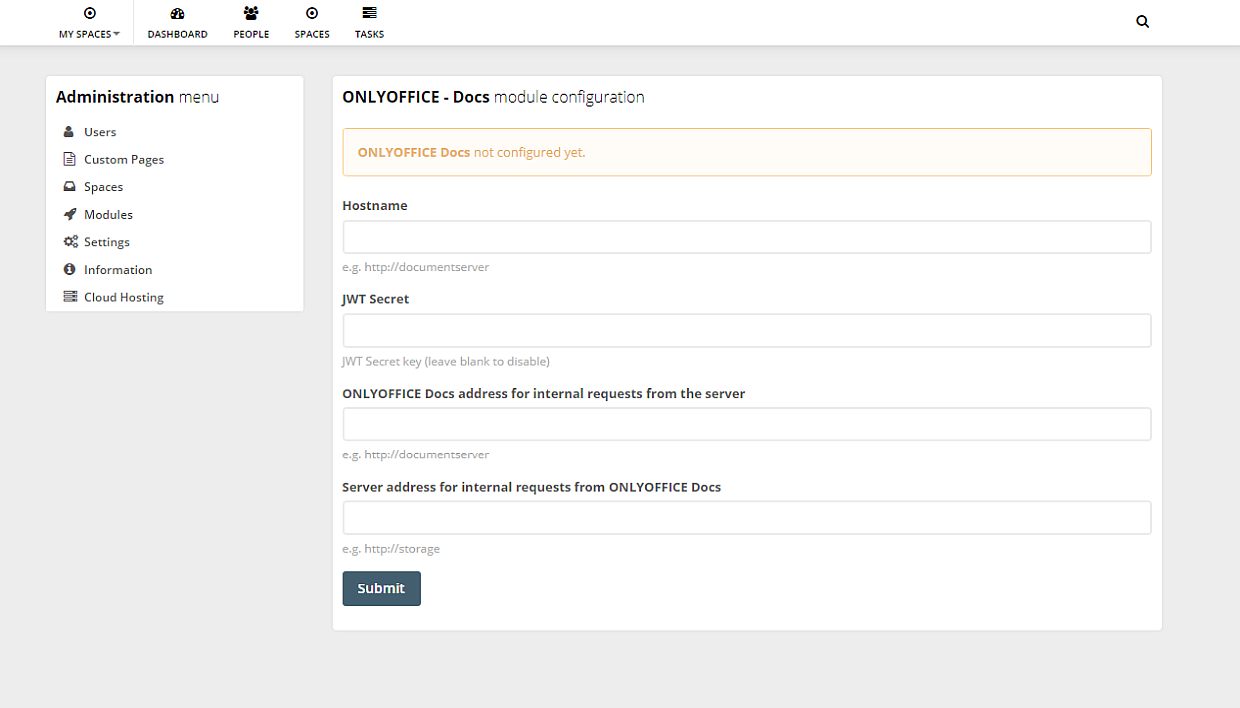Click the internal requests address field for ONLYOFFICE Docs
Screen dimensions: 1240x708
coord(746,424)
